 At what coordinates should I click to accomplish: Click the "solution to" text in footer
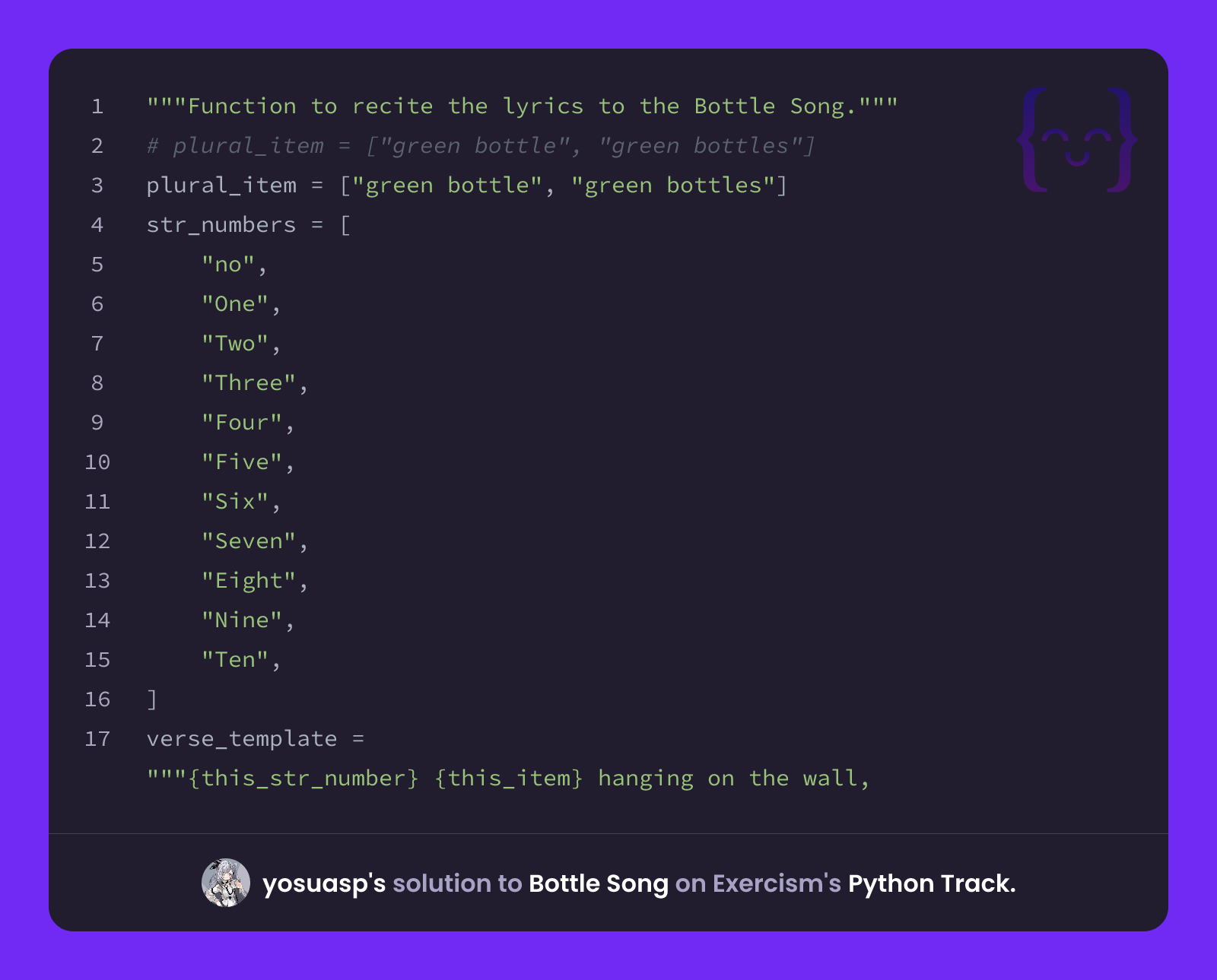(x=457, y=883)
